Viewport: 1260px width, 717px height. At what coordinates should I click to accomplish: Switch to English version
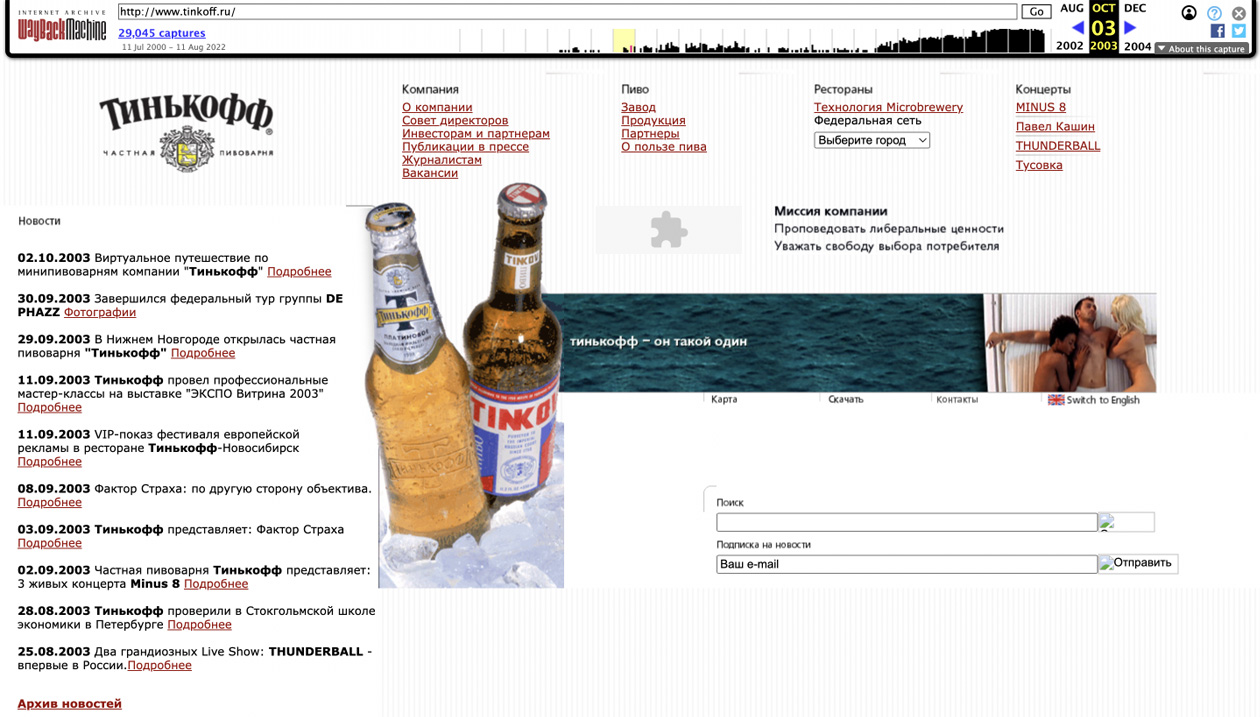(1103, 400)
